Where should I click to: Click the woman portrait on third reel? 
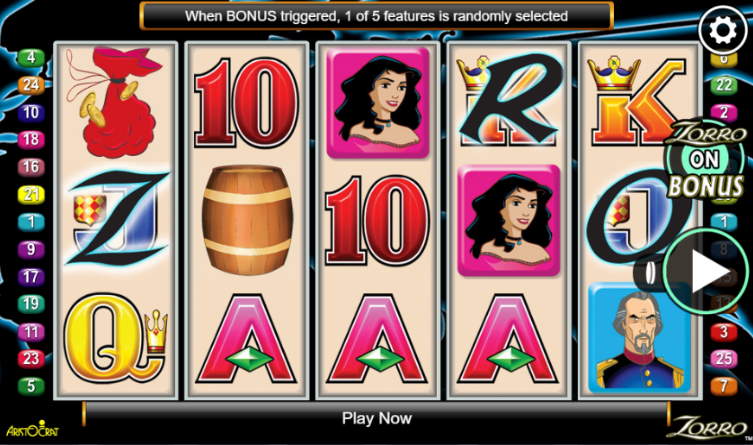377,103
